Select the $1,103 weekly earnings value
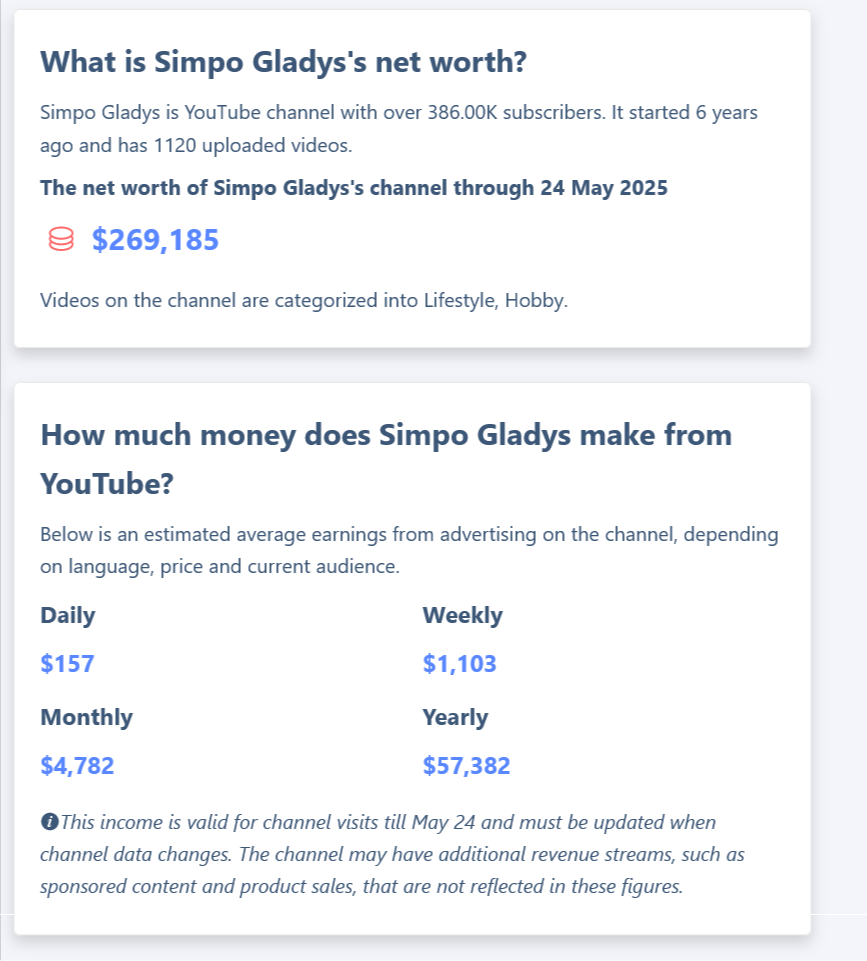 pyautogui.click(x=460, y=663)
